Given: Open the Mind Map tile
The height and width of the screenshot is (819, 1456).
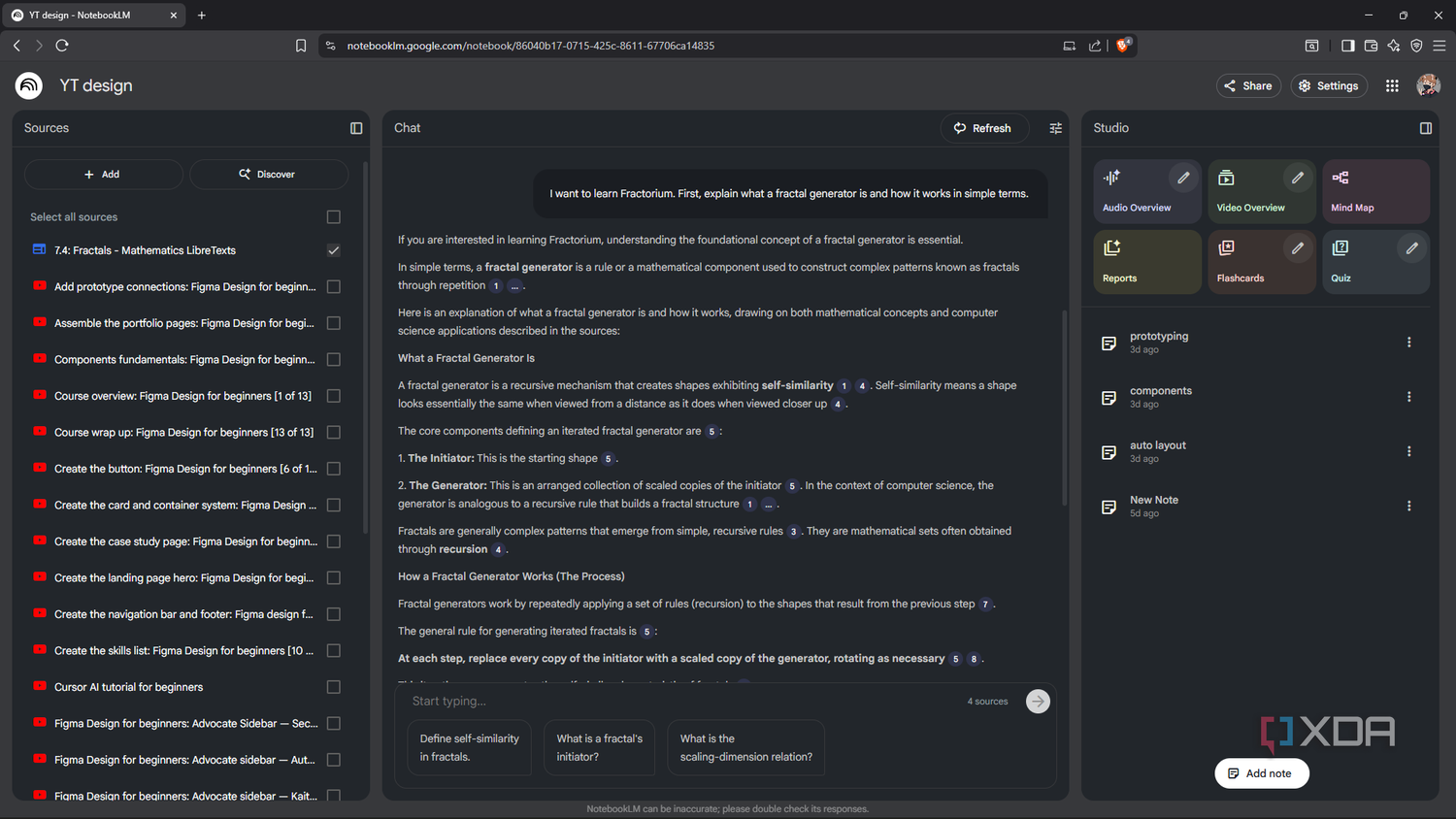Looking at the screenshot, I should (1375, 191).
